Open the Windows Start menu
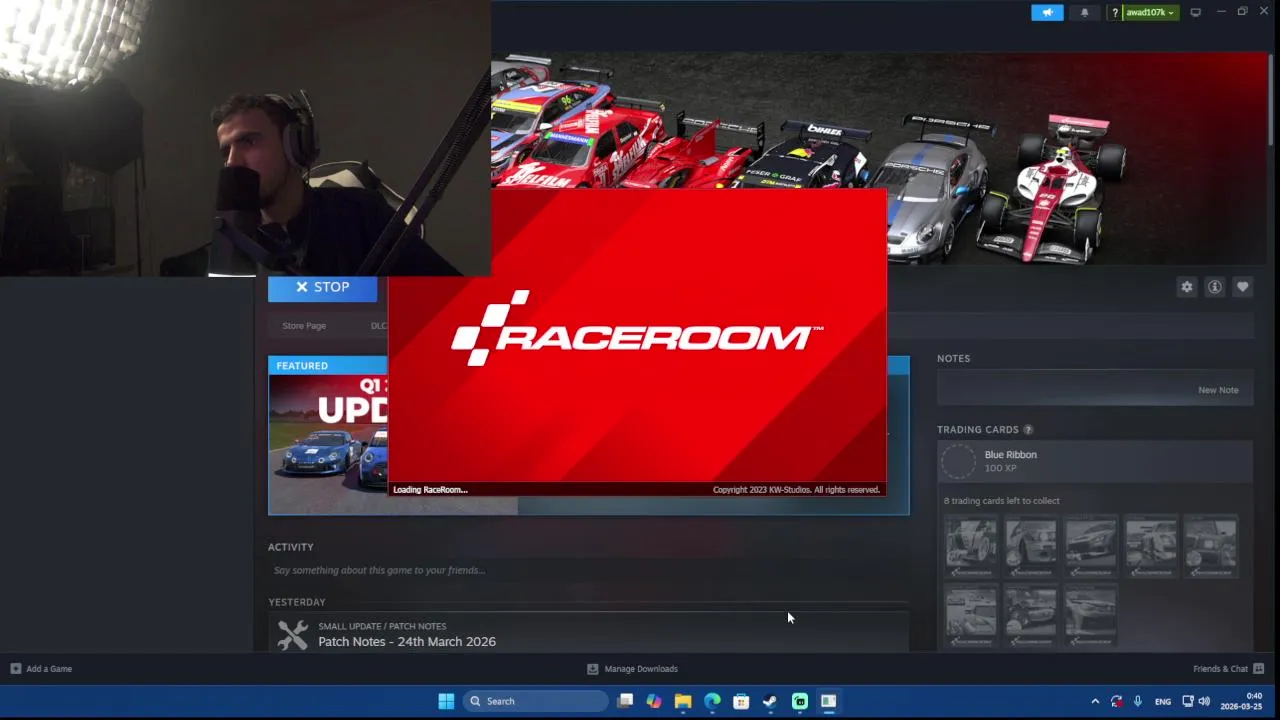1280x720 pixels. (x=446, y=701)
